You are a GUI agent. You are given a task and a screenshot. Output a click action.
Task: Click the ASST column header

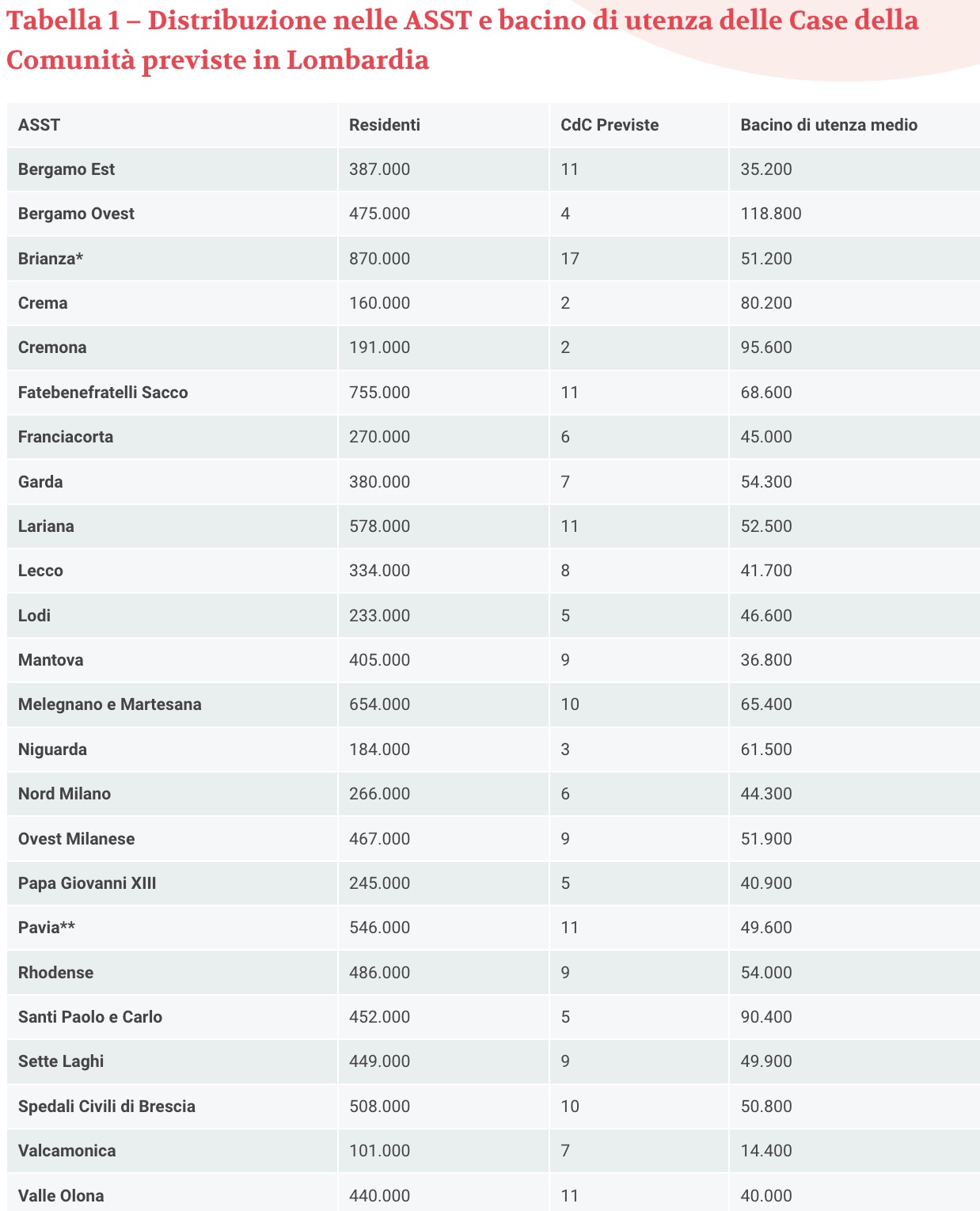[39, 125]
